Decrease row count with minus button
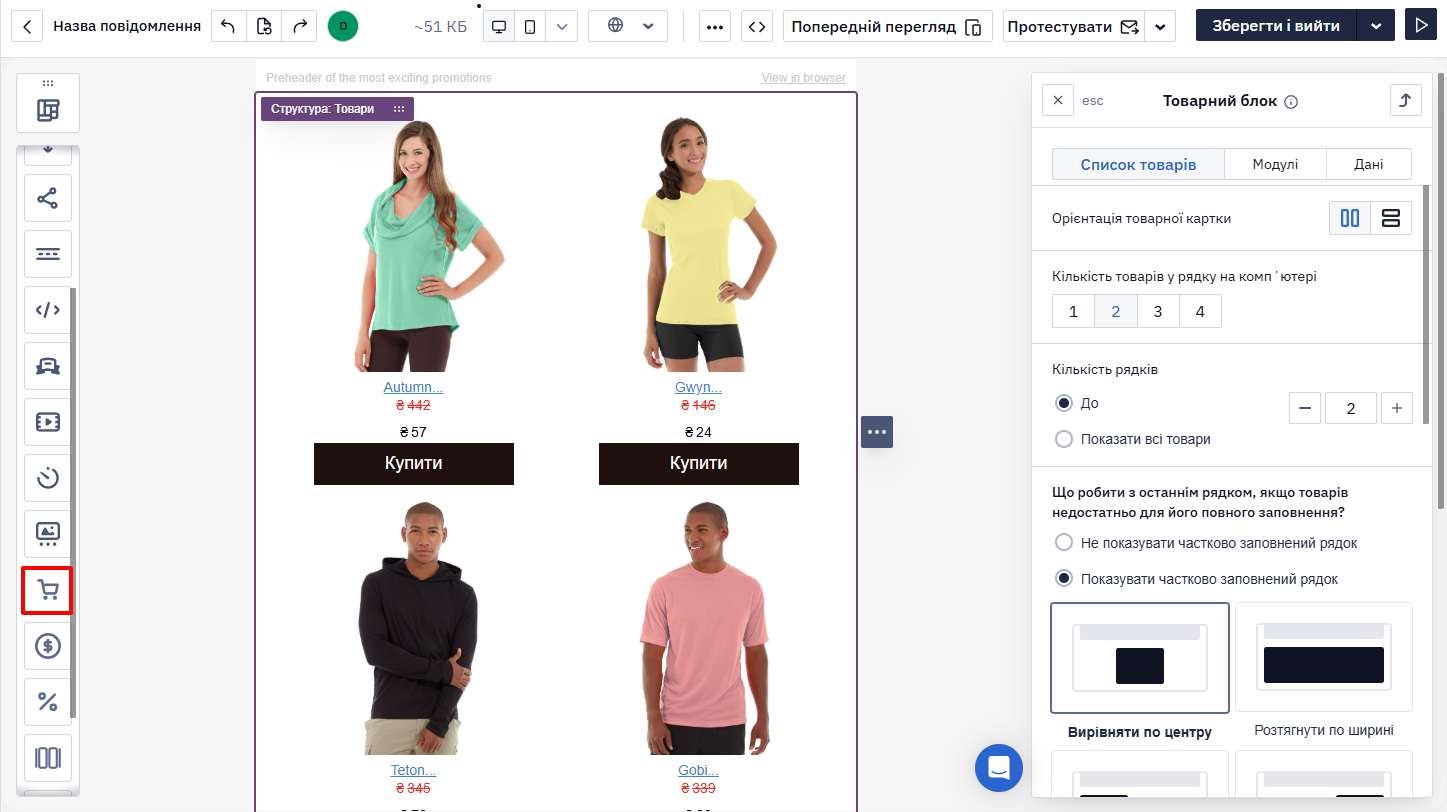 pos(1305,408)
